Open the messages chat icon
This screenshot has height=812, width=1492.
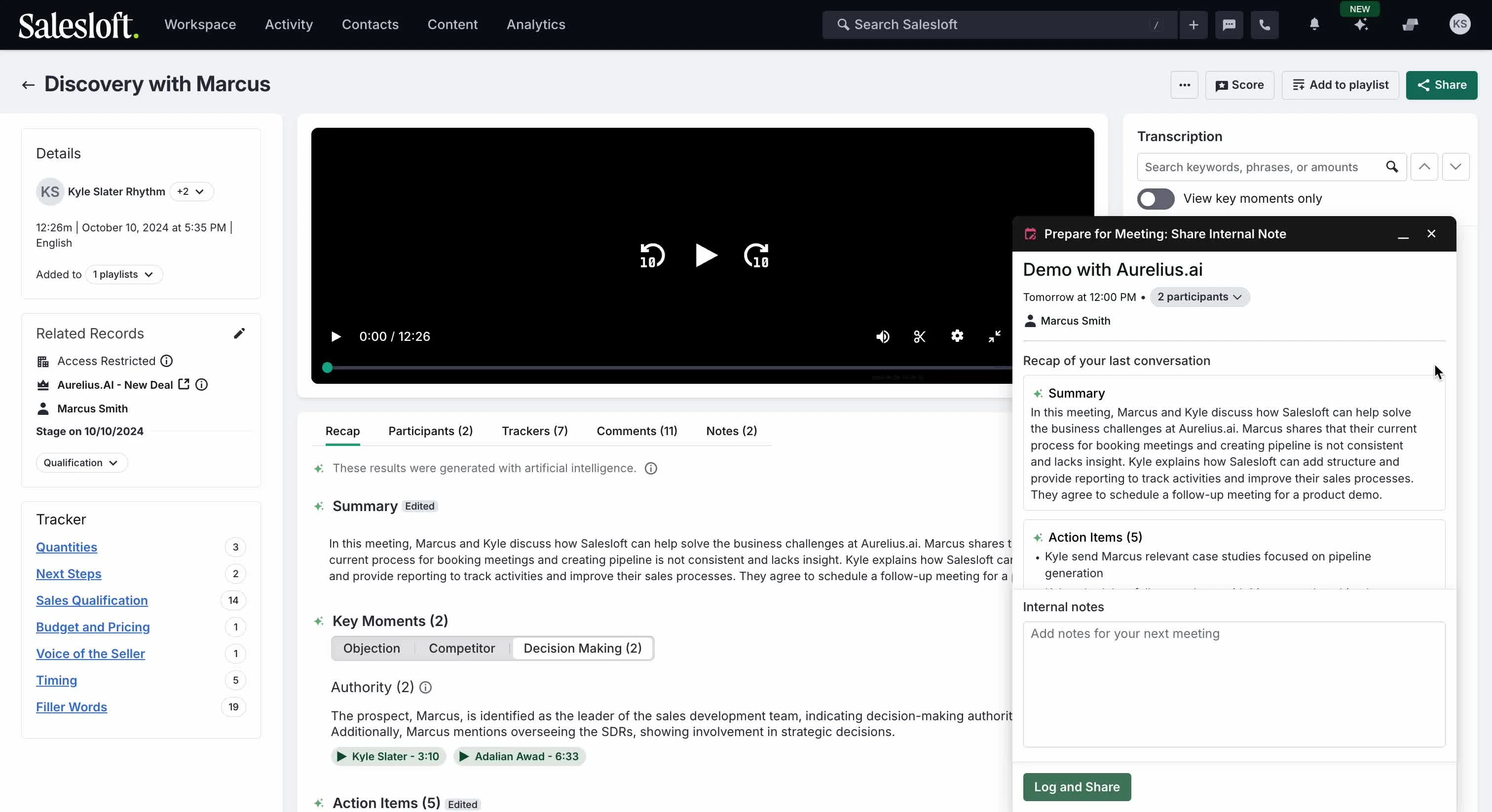click(1229, 25)
